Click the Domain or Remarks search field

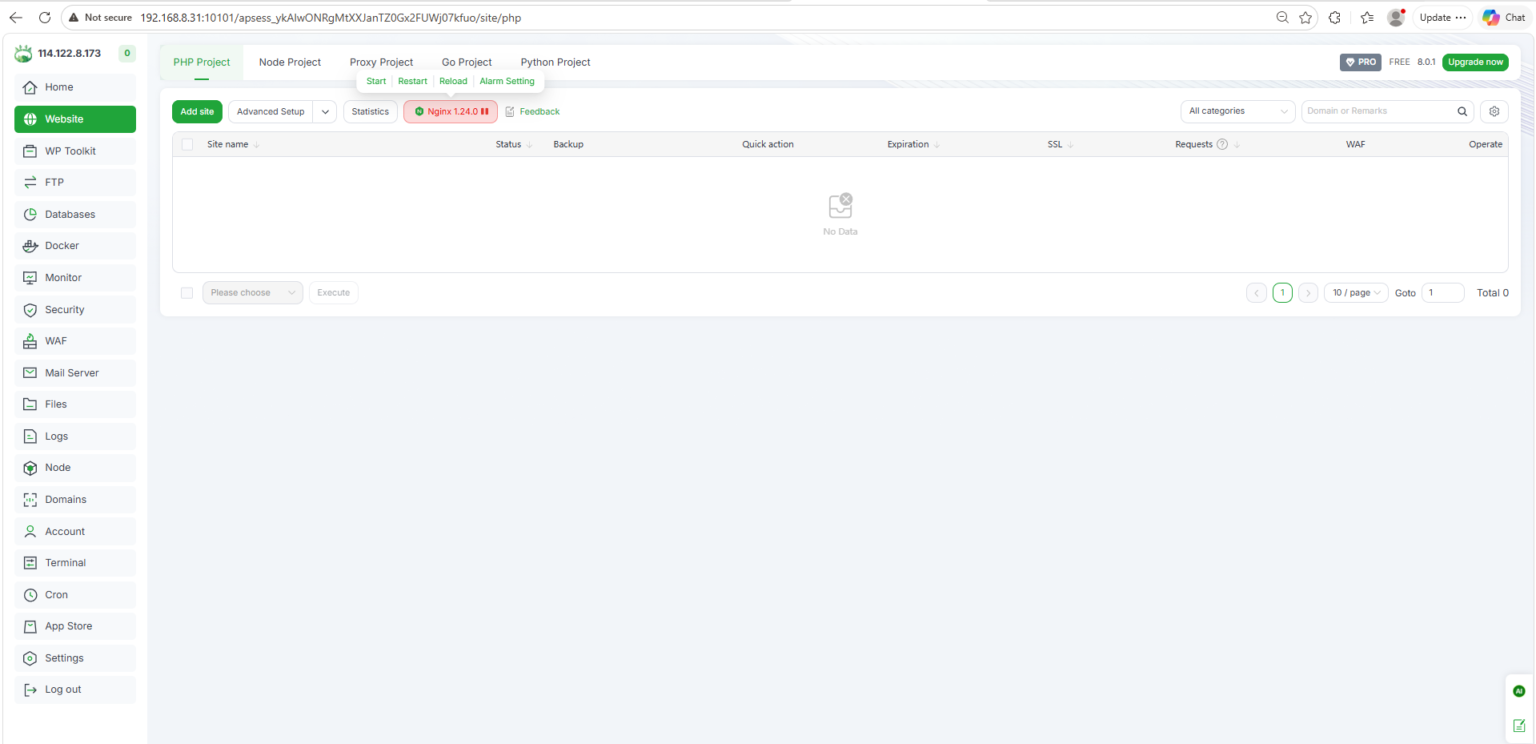(1378, 111)
